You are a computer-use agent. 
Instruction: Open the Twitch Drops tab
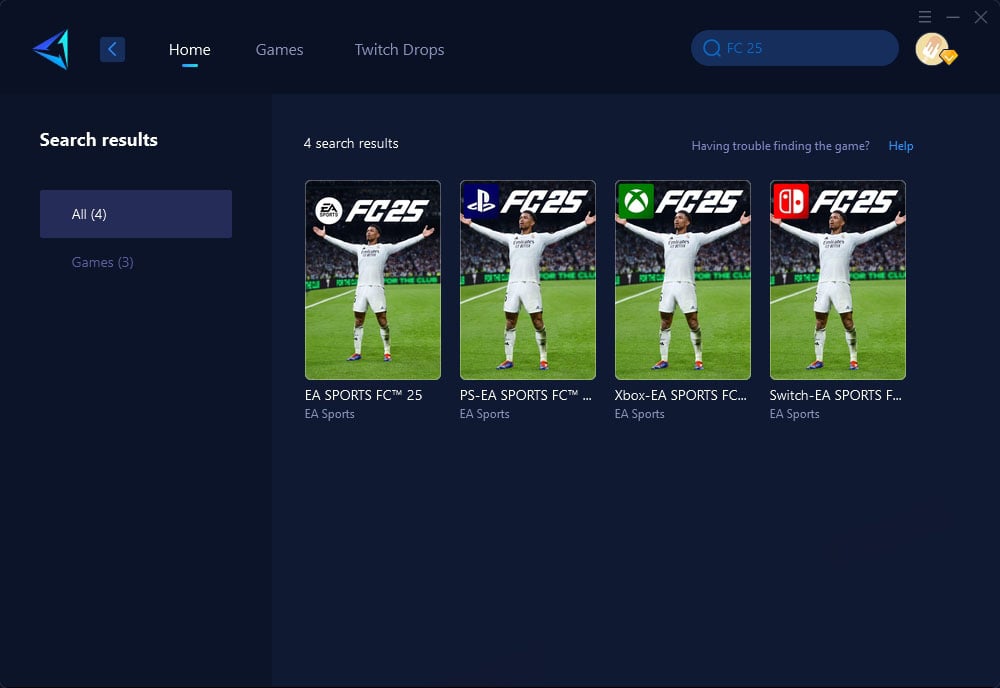click(399, 50)
